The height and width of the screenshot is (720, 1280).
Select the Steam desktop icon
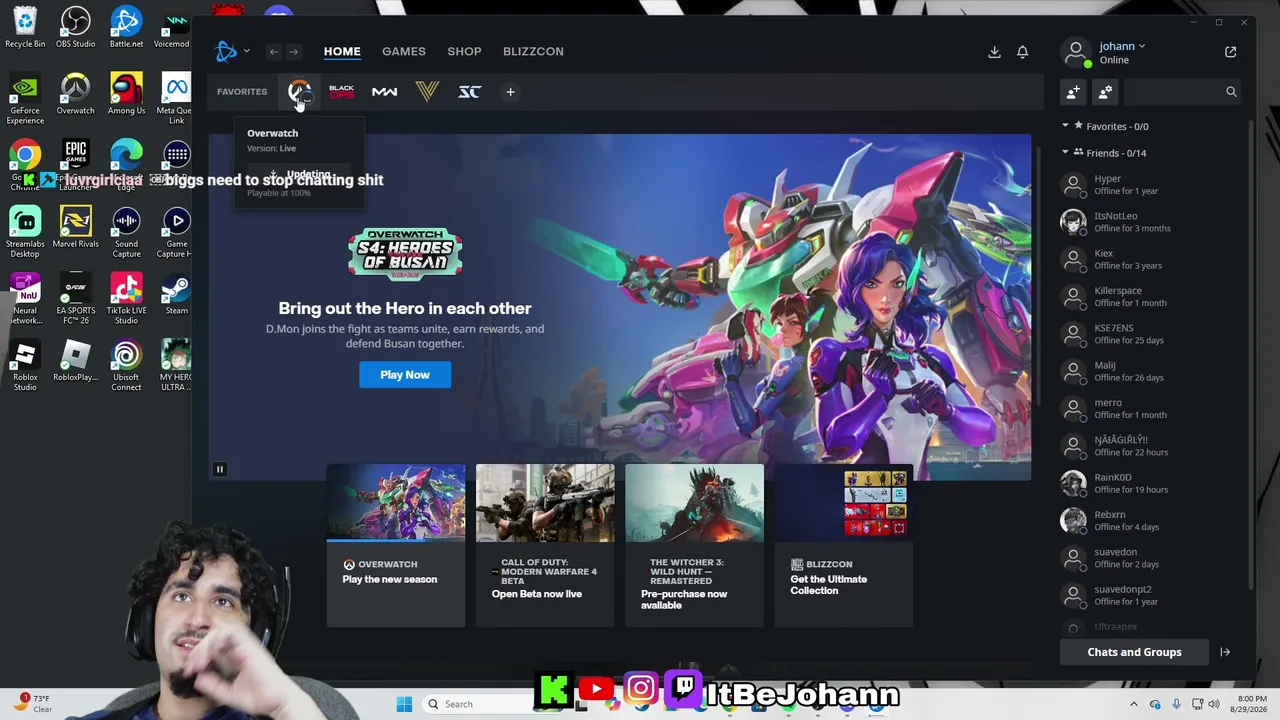click(177, 294)
